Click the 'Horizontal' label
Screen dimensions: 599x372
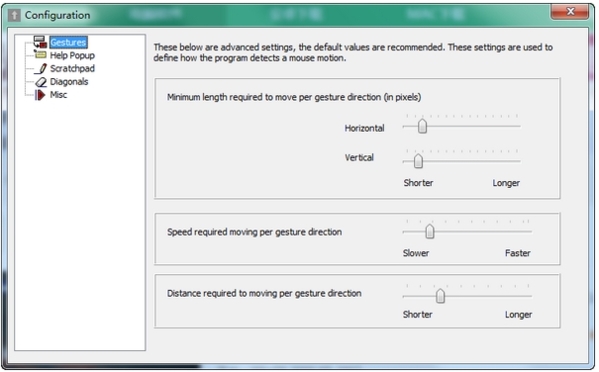pos(364,128)
